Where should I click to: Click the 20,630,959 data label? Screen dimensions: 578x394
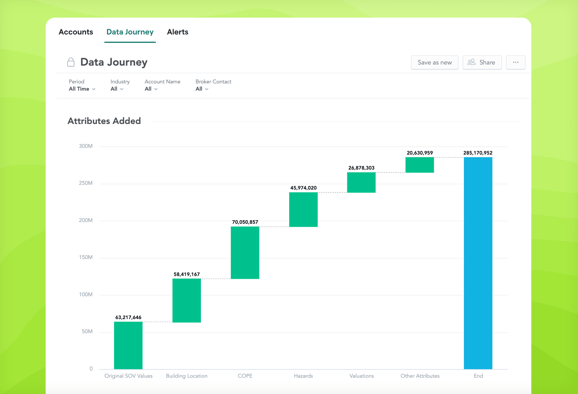coord(420,153)
